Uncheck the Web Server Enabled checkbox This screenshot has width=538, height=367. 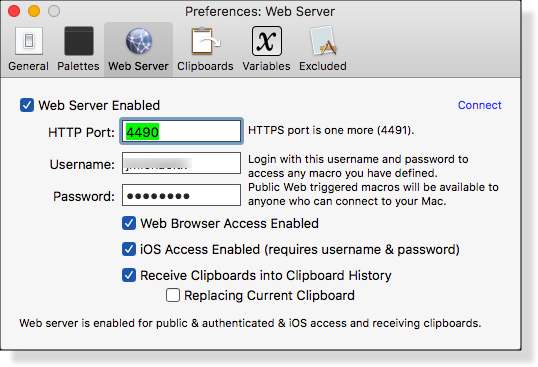(x=27, y=105)
